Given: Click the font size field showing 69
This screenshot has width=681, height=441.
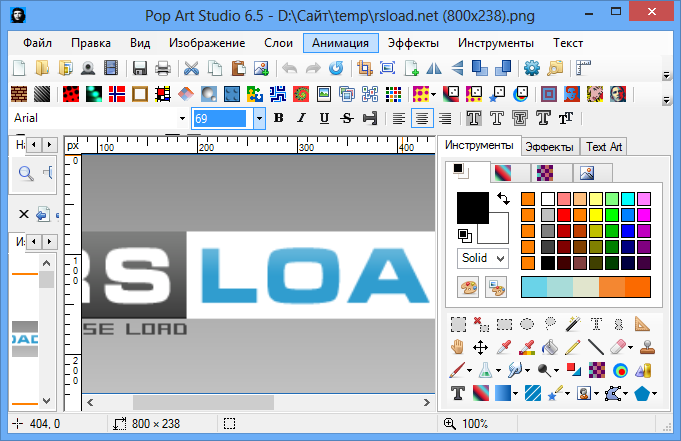Looking at the screenshot, I should click(x=220, y=118).
